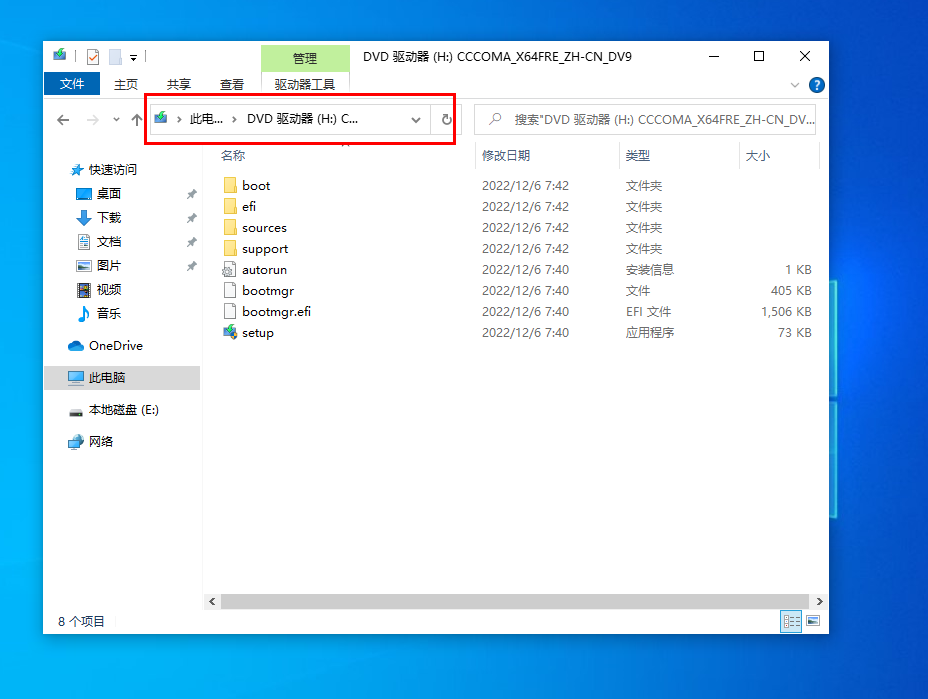Image resolution: width=928 pixels, height=699 pixels.
Task: Expand the quick access toolbar customize menu
Action: [133, 56]
